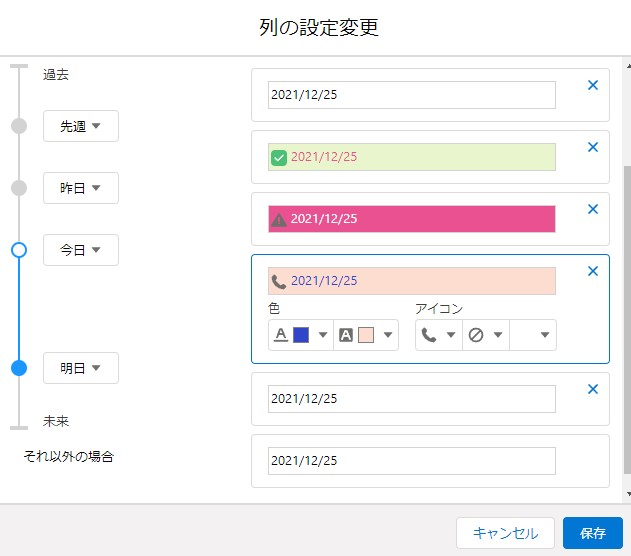Click the キャンセル button
The image size is (631, 556).
point(505,533)
